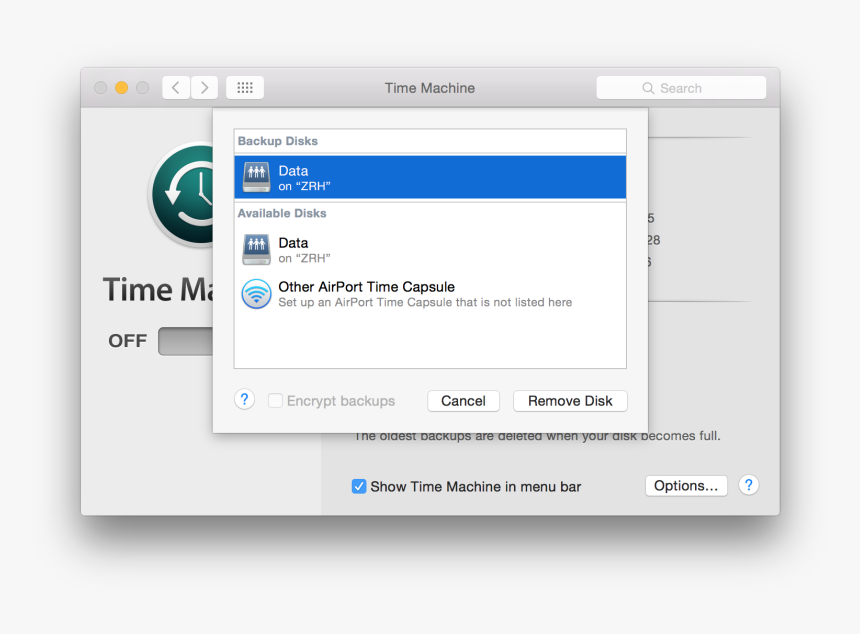
Task: Click the back navigation arrow
Action: click(x=175, y=87)
